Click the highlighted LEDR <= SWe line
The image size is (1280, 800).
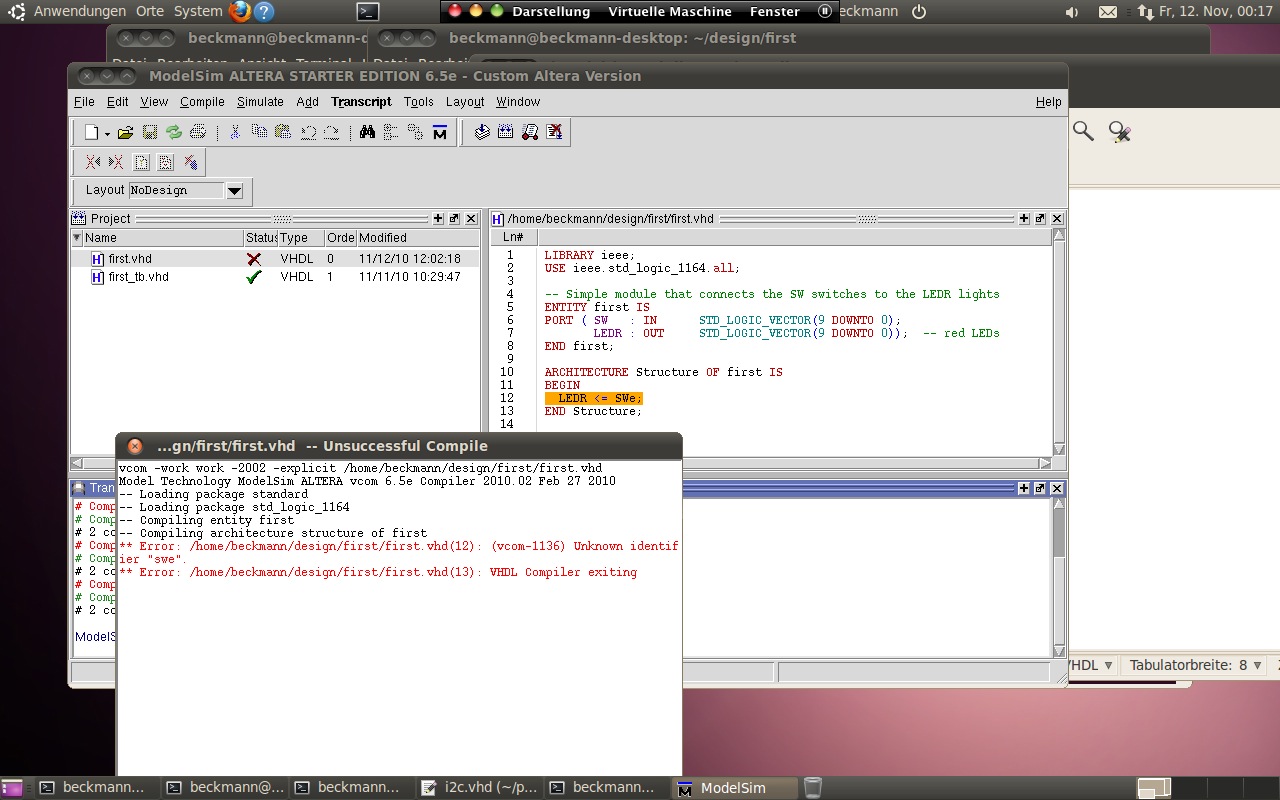point(593,398)
